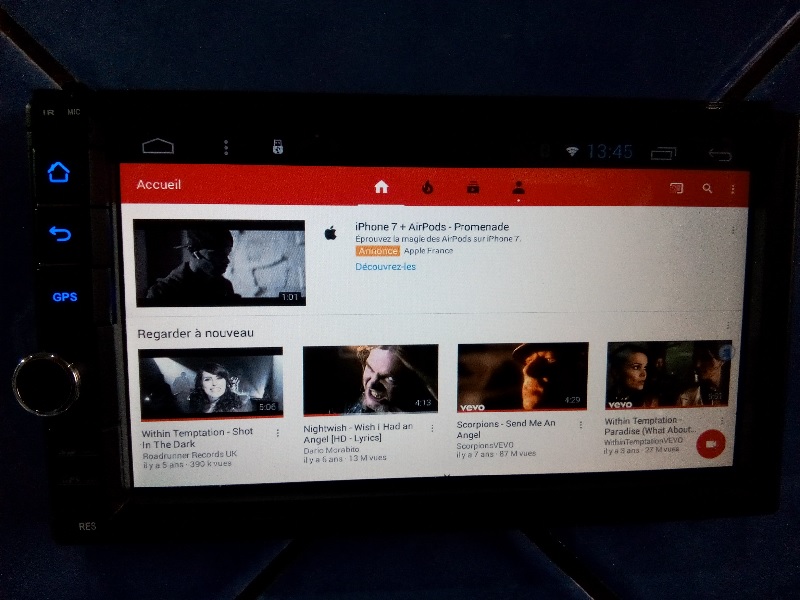
Task: Open options for Shot In The Dark video
Action: 278,433
